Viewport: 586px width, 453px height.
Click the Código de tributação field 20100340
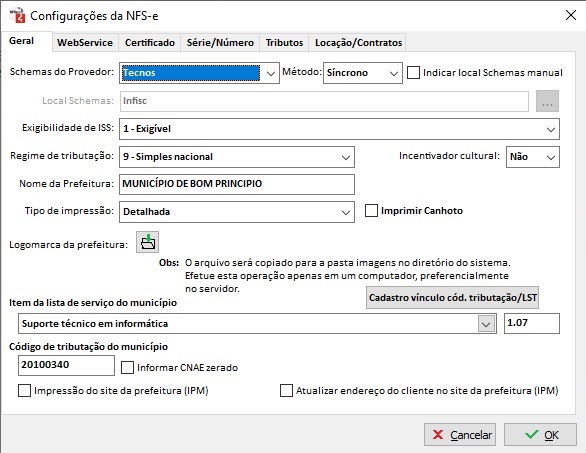(x=66, y=365)
